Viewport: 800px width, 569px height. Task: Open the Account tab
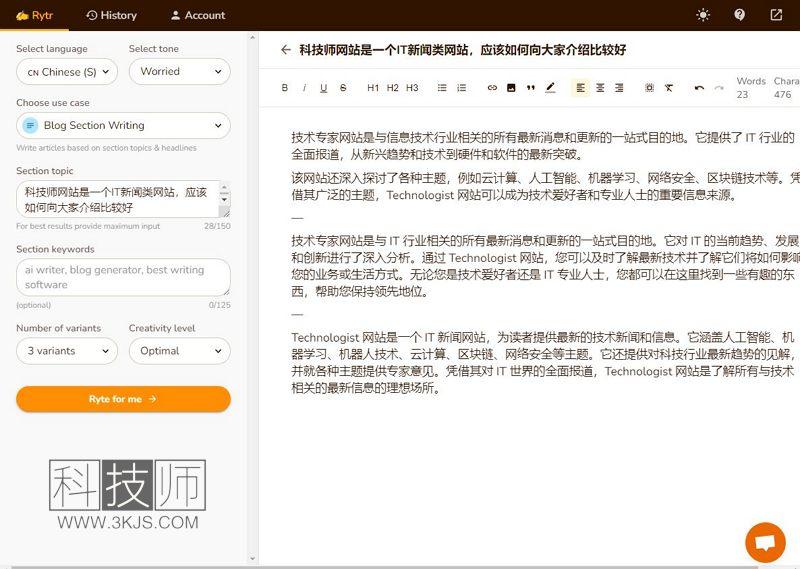coord(197,15)
